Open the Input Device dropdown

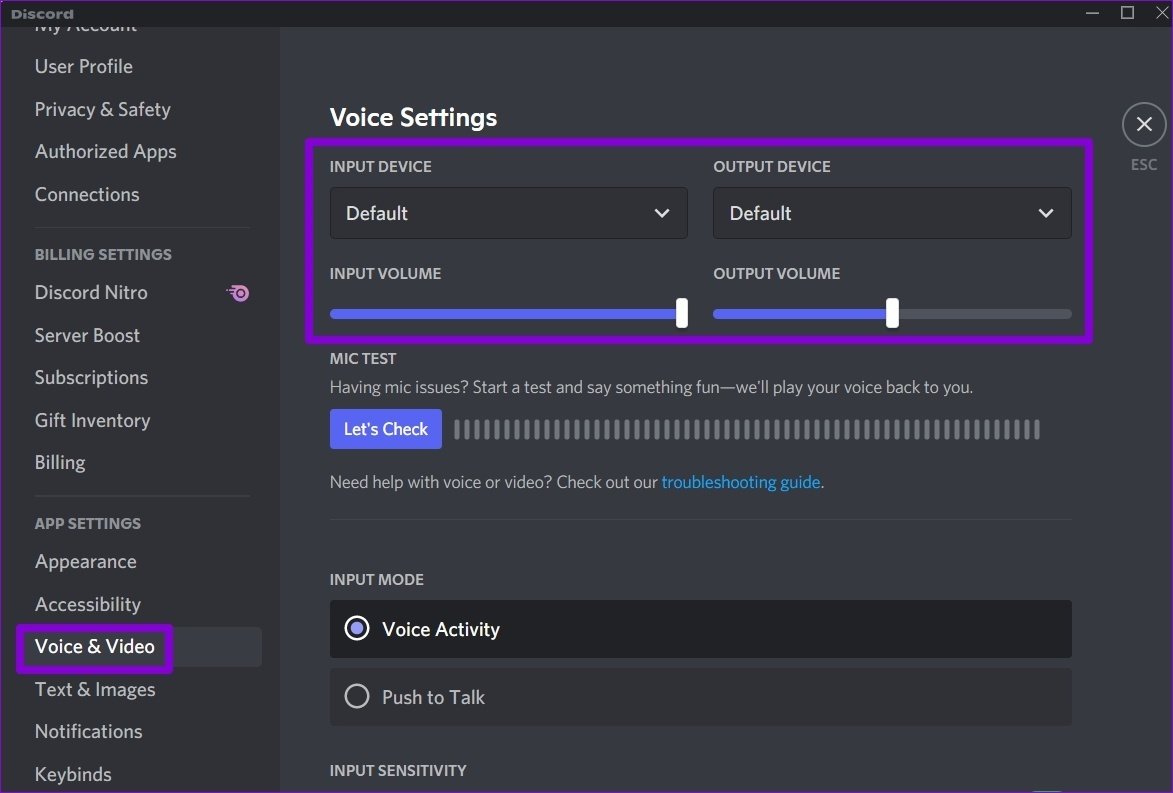click(509, 213)
